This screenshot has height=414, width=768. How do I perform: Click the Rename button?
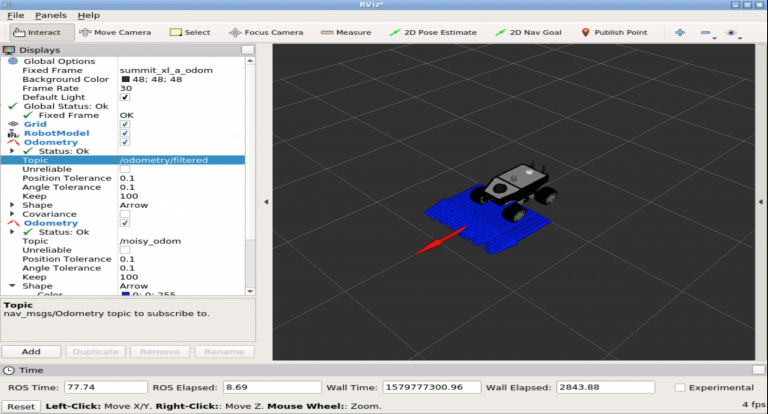[224, 352]
